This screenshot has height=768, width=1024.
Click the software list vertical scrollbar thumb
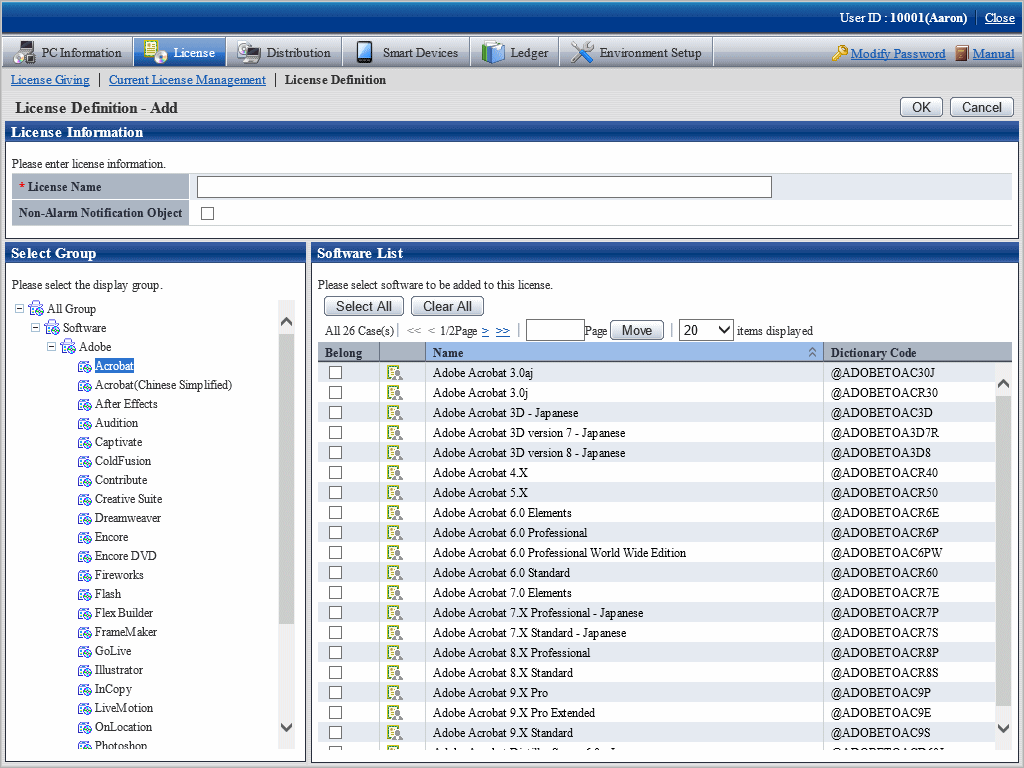(1004, 550)
